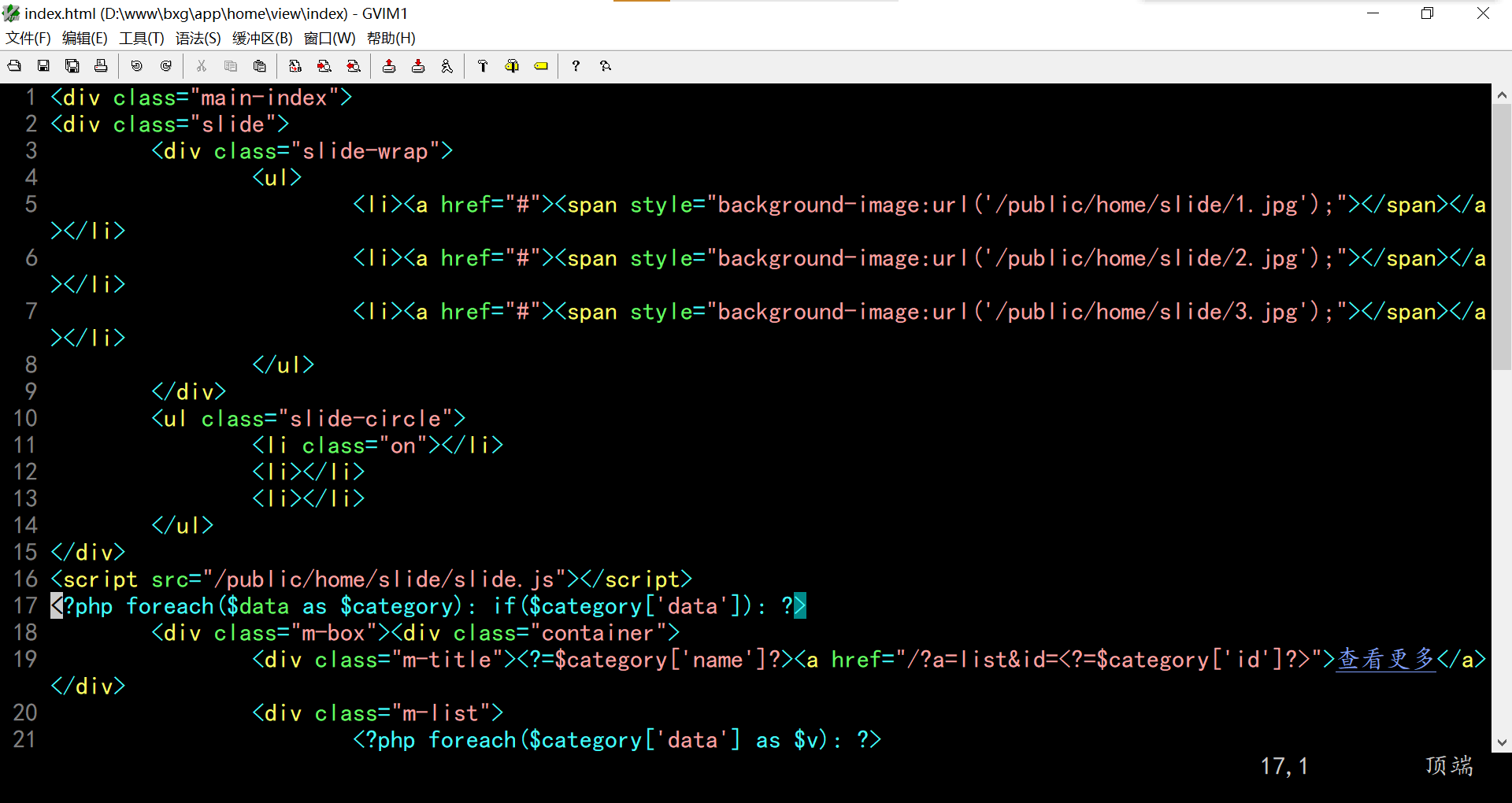Open the 编辑(E) menu
Viewport: 1512px width, 803px height.
click(x=85, y=38)
